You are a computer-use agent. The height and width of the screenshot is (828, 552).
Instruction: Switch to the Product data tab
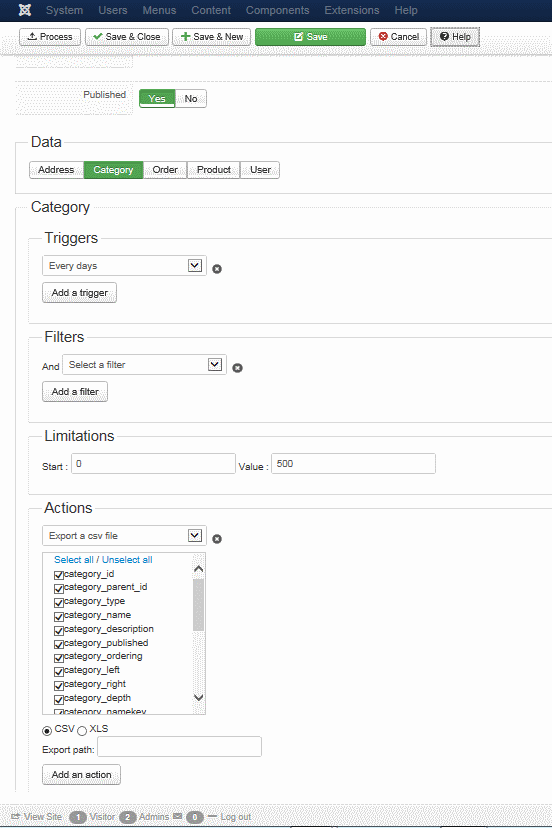(x=213, y=170)
